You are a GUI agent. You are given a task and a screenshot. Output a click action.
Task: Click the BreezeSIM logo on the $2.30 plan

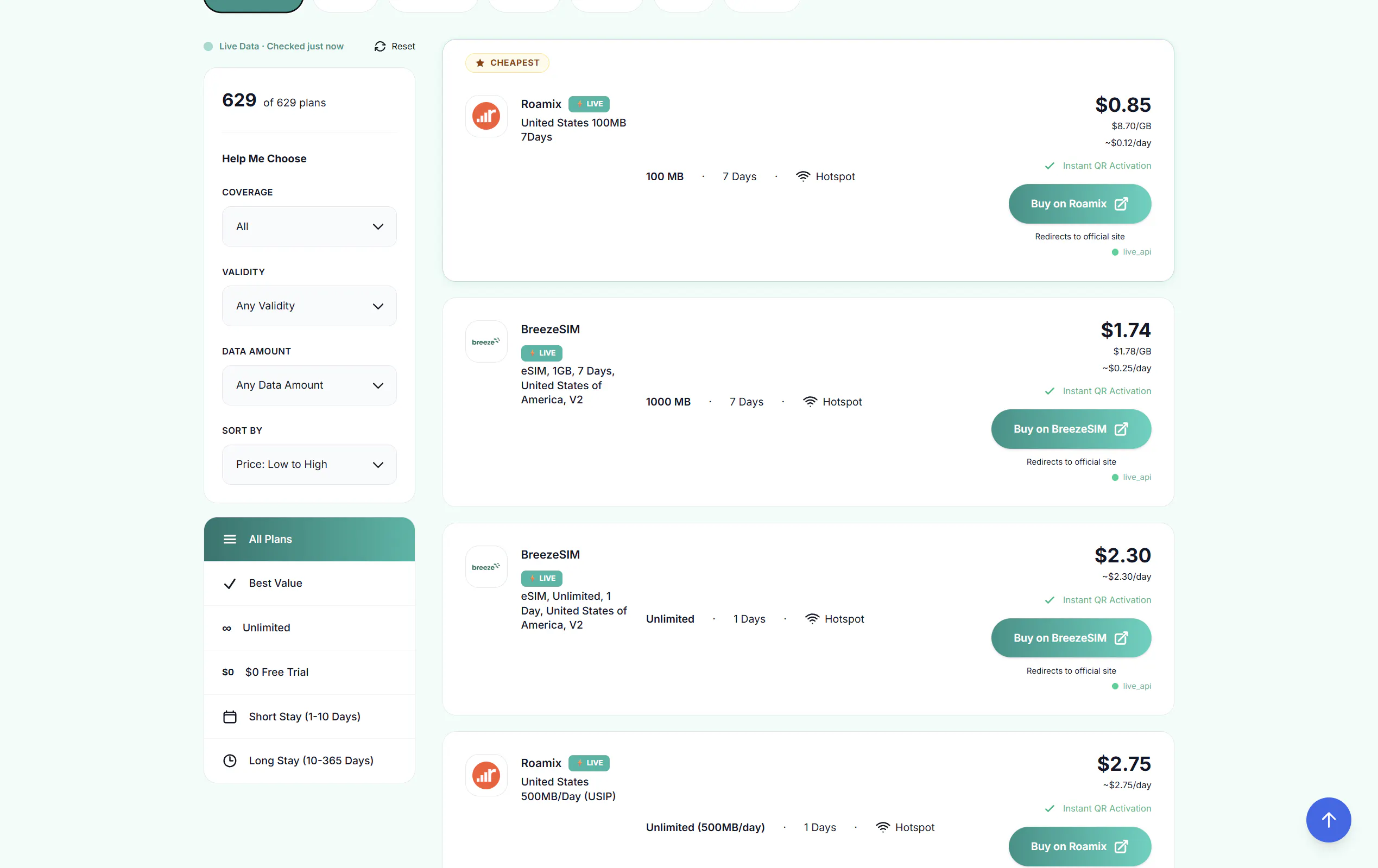pos(486,567)
